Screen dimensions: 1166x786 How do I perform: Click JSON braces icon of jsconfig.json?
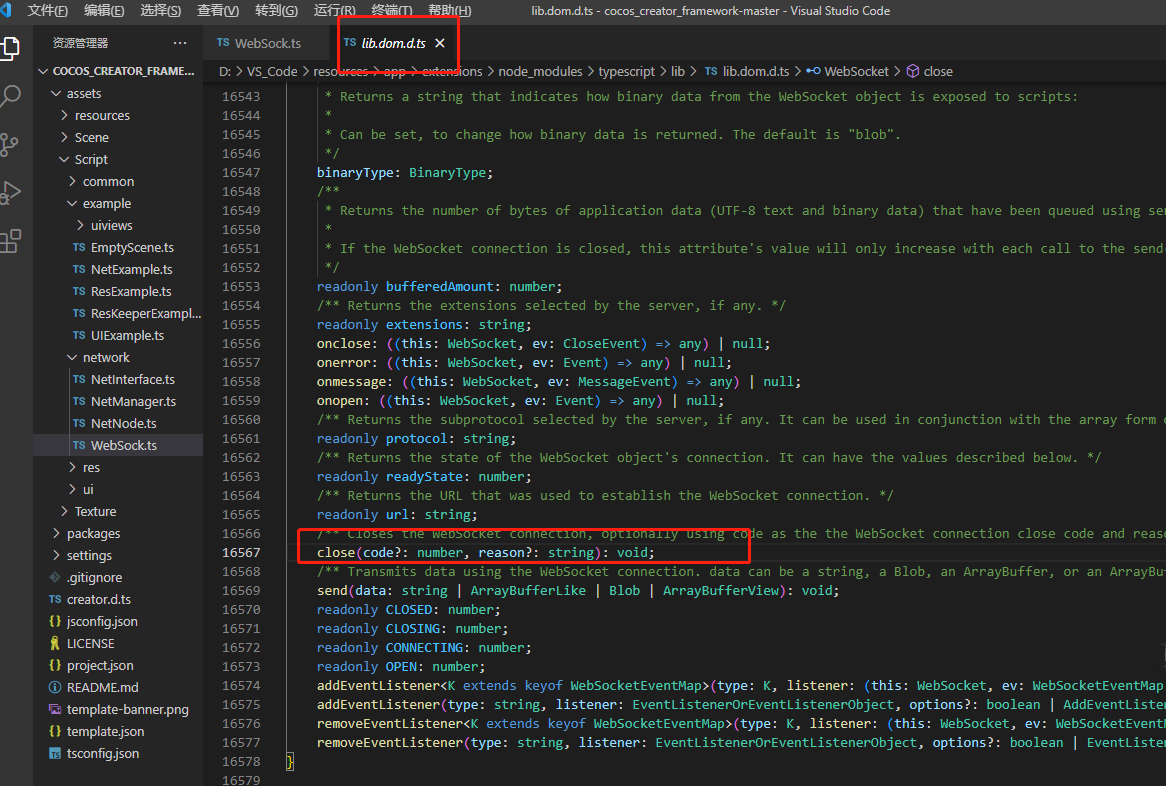(x=55, y=621)
